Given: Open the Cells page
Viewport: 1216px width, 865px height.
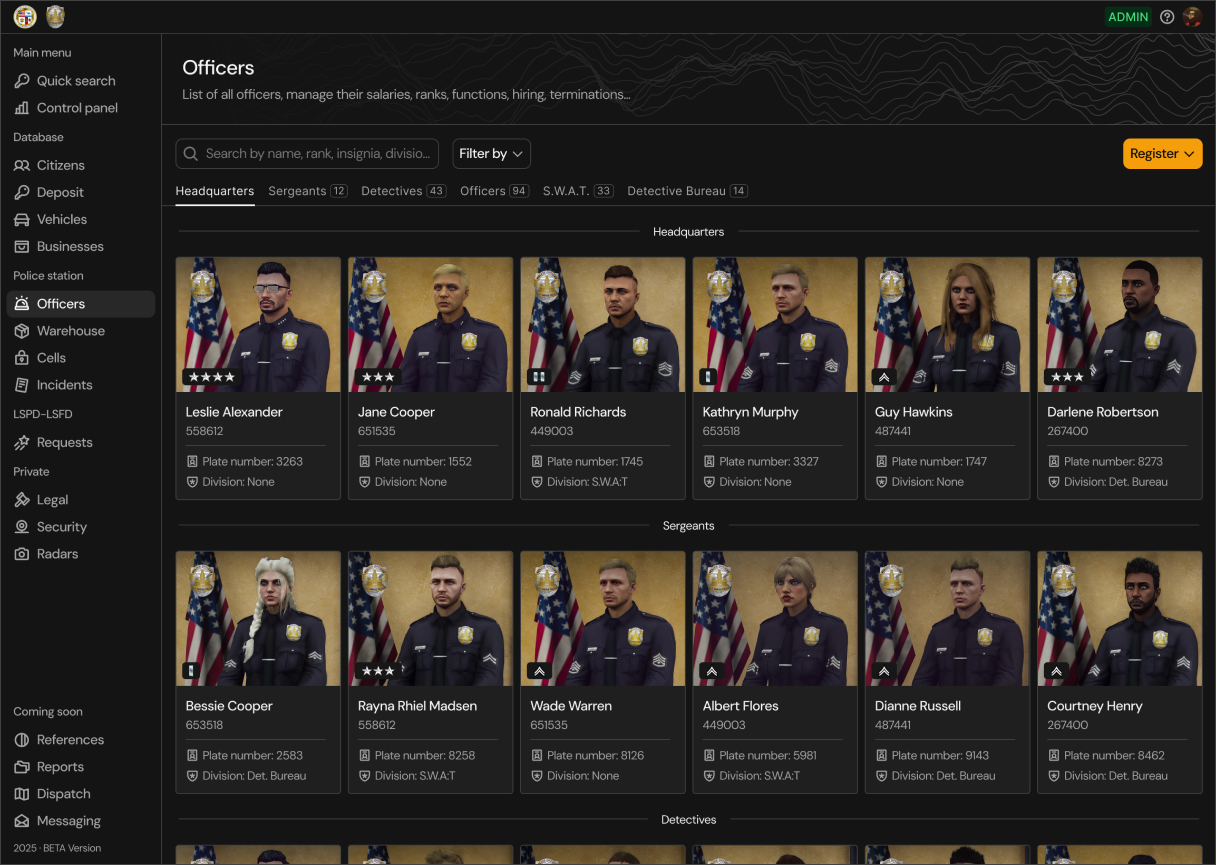Looking at the screenshot, I should click(80, 358).
